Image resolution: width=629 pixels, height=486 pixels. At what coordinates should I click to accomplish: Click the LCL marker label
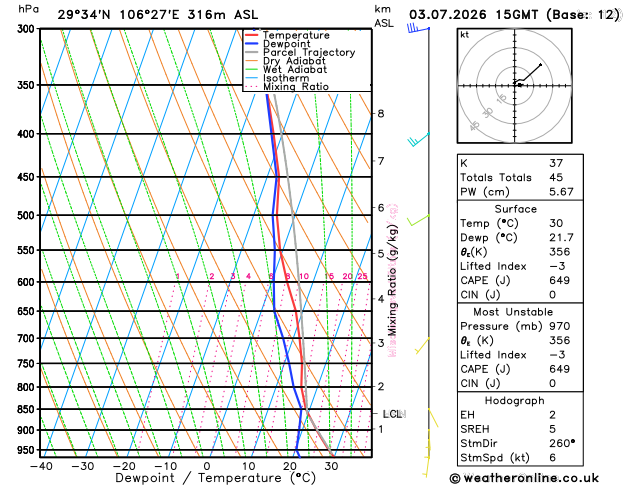click(393, 414)
